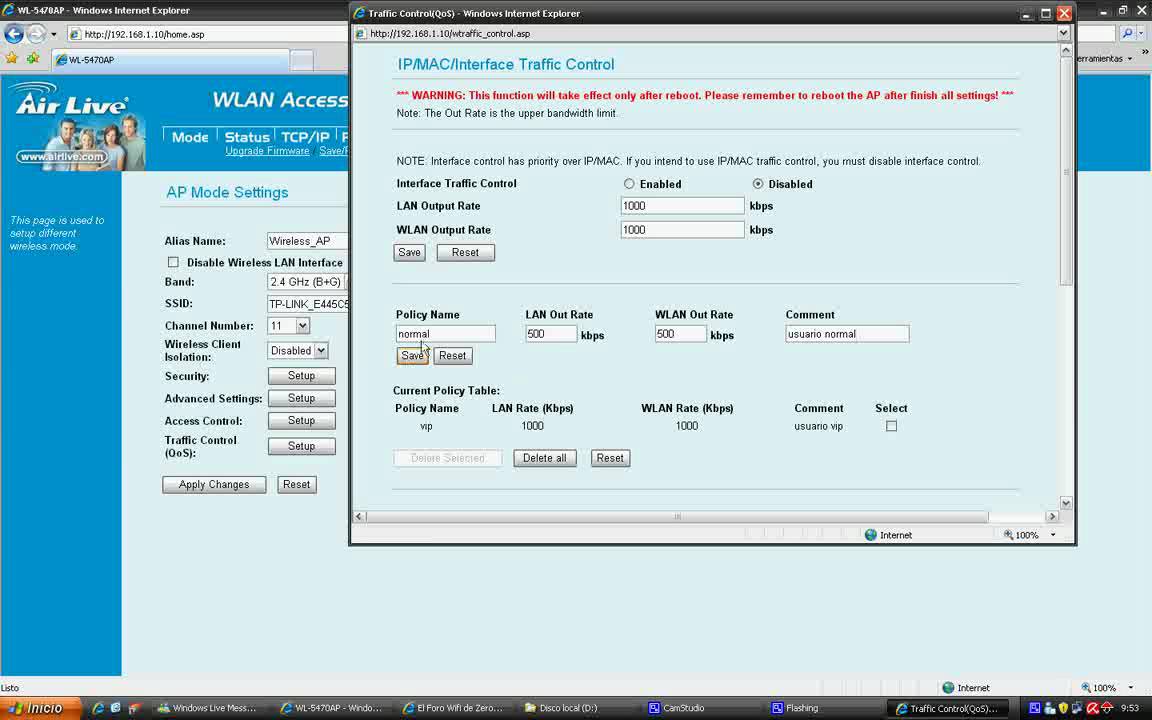1152x720 pixels.
Task: Click the red tray icon next to the clock
Action: click(1107, 708)
